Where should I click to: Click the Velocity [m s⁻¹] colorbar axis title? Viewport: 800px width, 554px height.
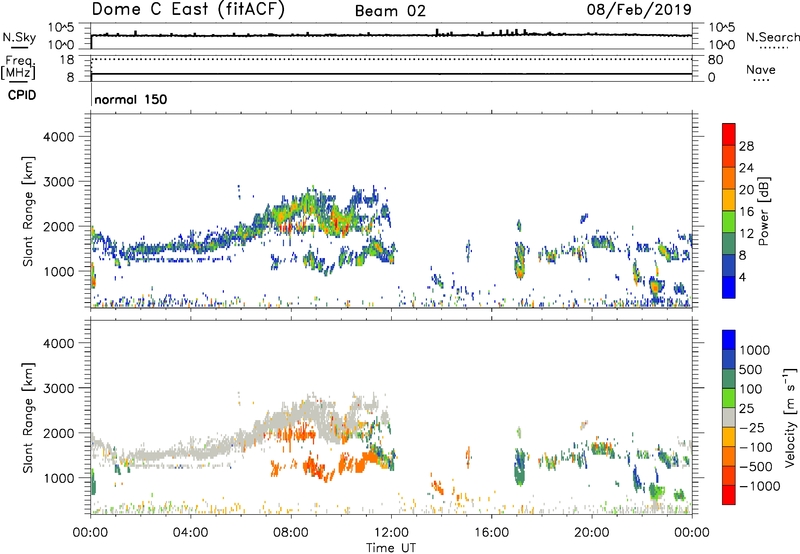[790, 416]
